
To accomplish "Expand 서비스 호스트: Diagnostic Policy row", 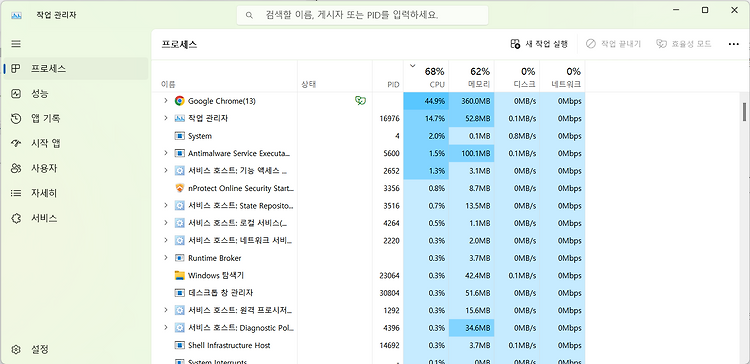I will pos(165,328).
